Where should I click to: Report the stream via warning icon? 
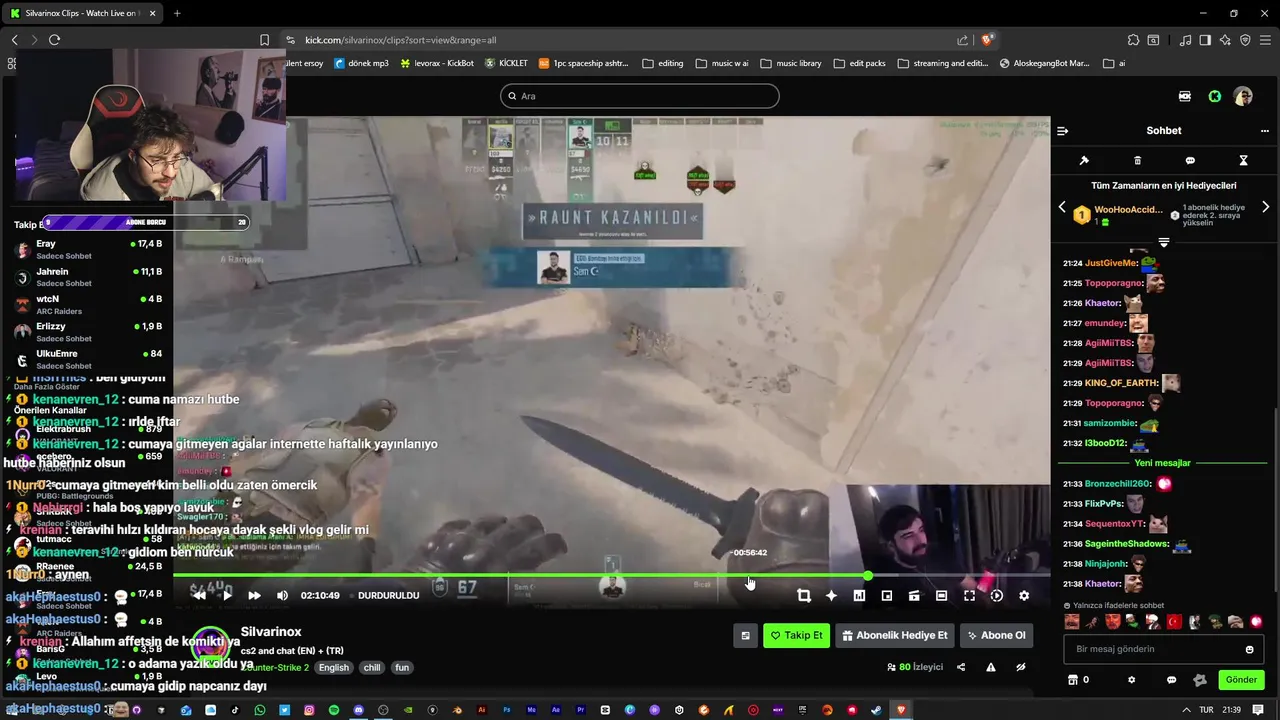click(991, 667)
